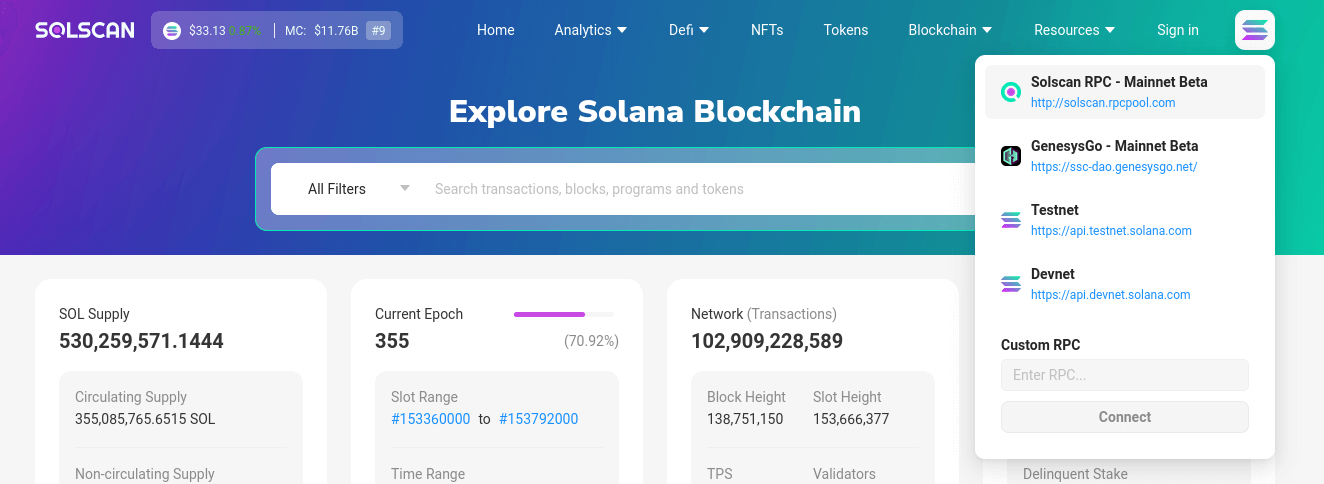The height and width of the screenshot is (484, 1324).
Task: Open the Solana network selector icon
Action: [1255, 30]
